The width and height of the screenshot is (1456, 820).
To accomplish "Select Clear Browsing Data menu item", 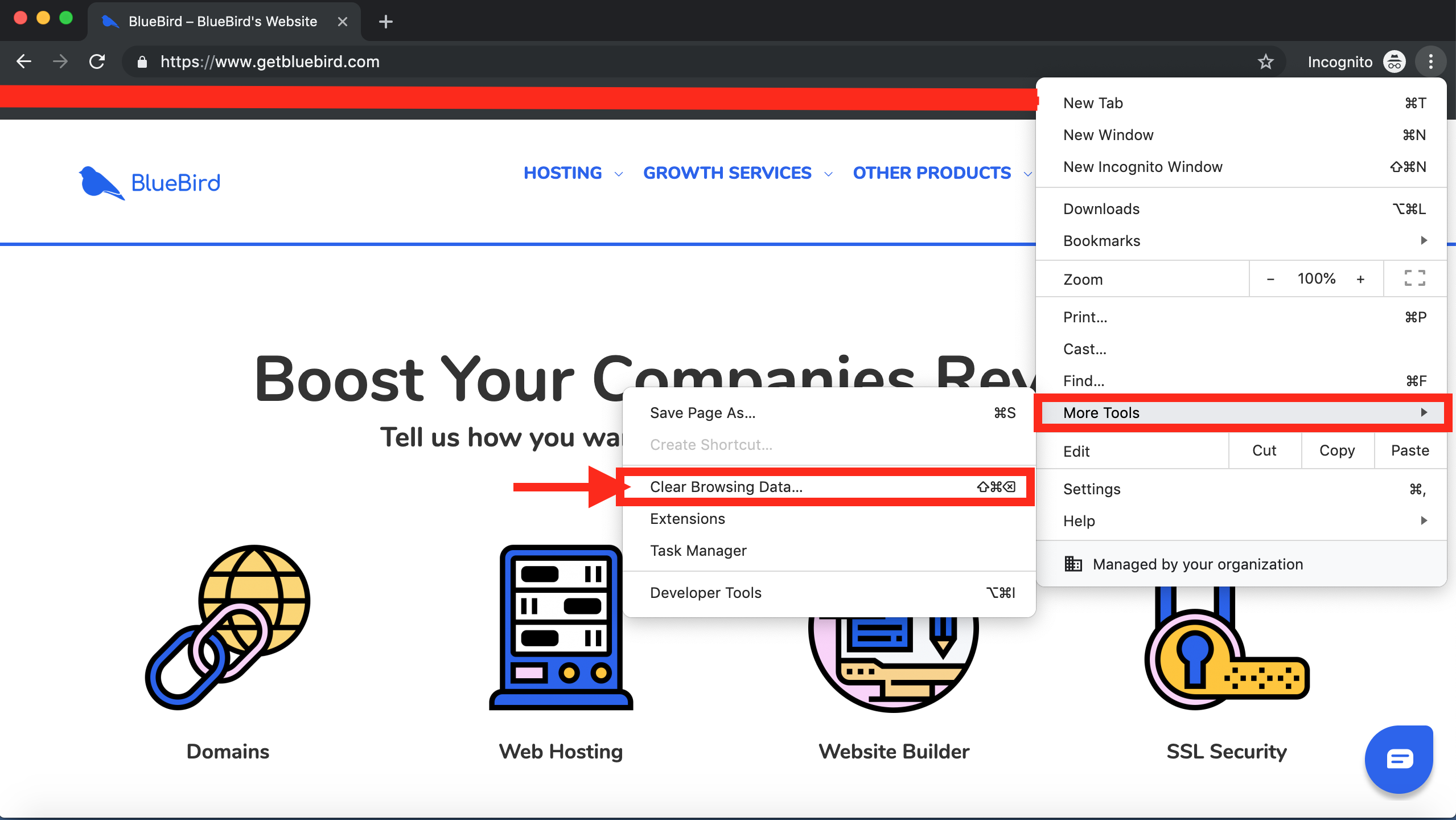I will pos(726,487).
